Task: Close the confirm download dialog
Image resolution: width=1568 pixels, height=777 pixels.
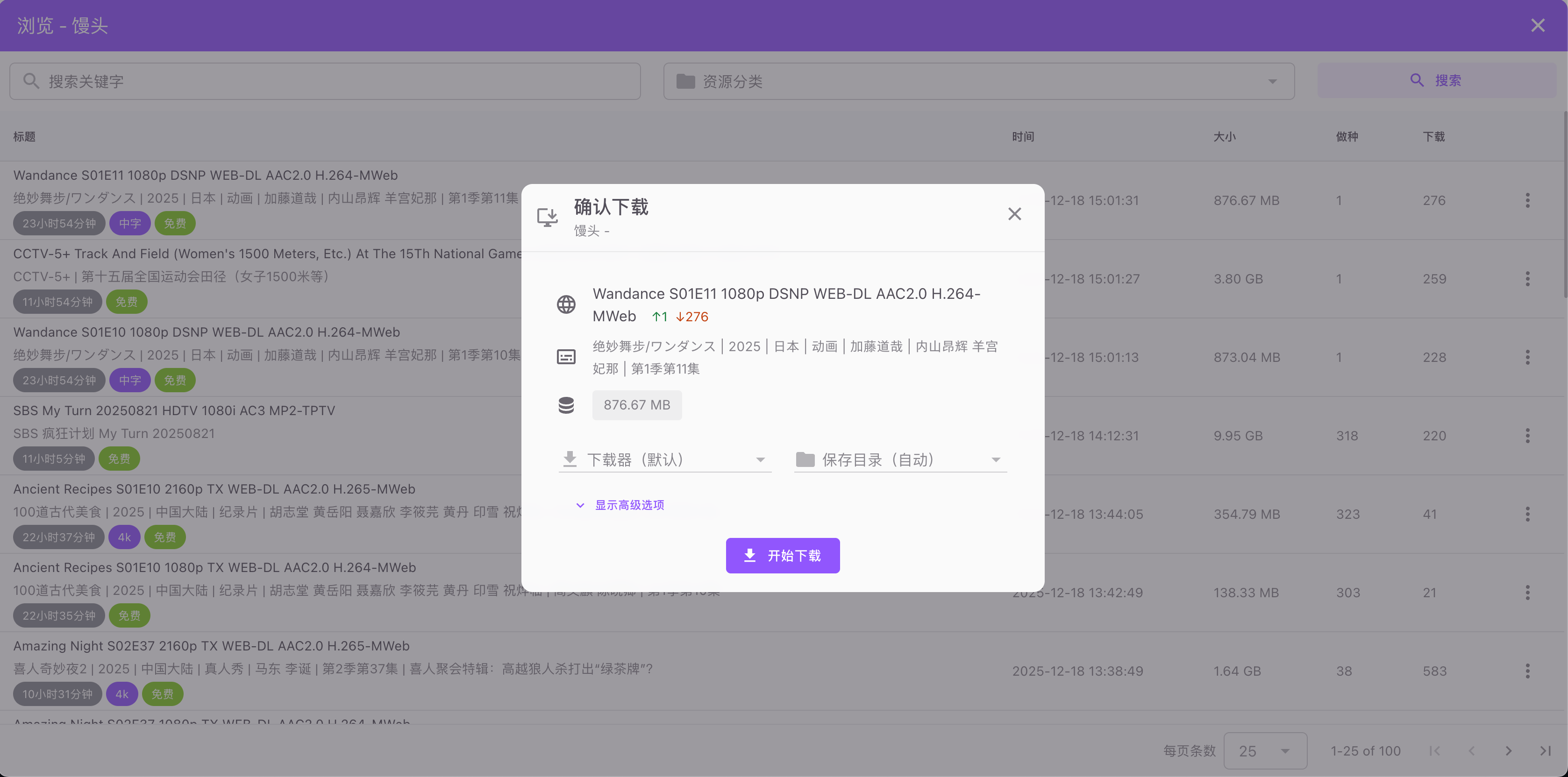Action: pos(1014,214)
